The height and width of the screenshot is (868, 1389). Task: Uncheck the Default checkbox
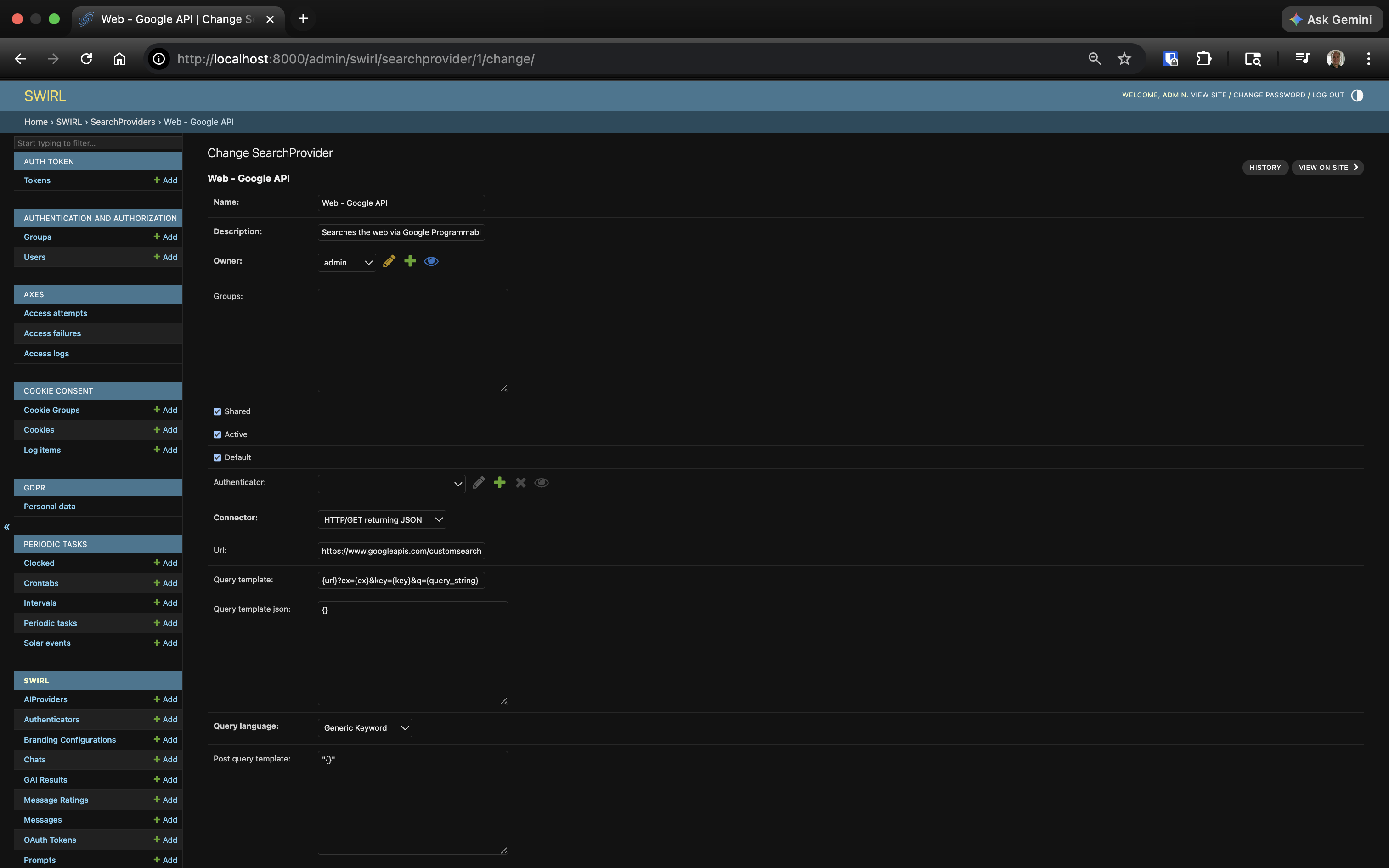tap(217, 457)
